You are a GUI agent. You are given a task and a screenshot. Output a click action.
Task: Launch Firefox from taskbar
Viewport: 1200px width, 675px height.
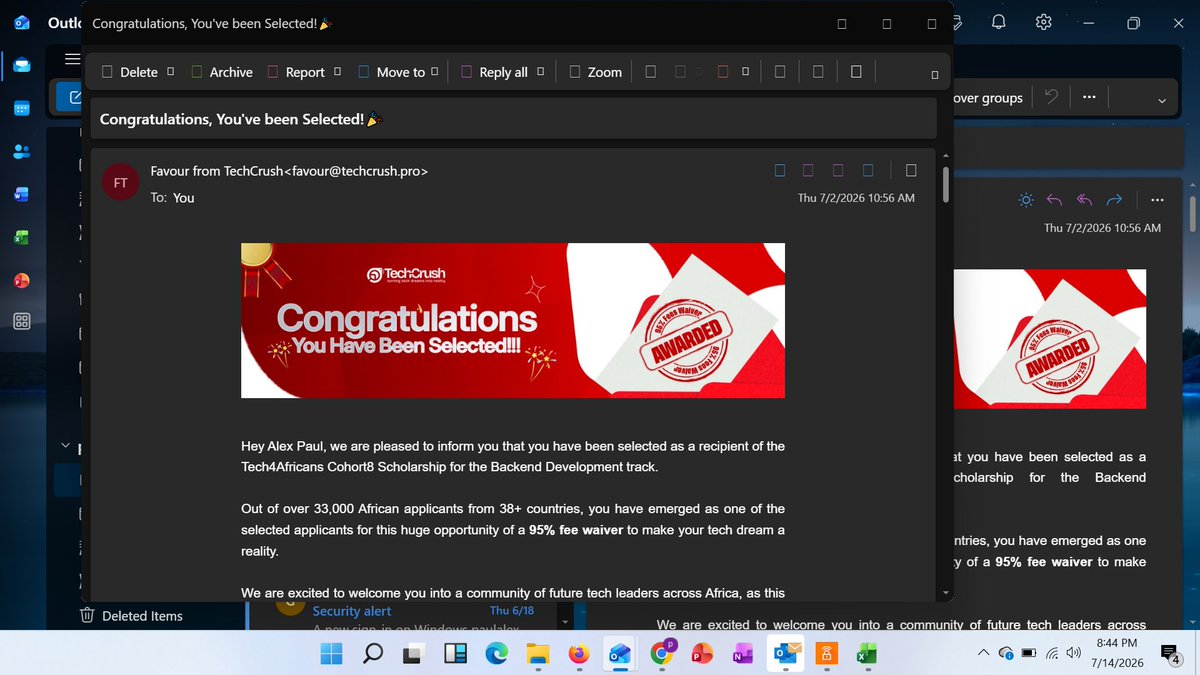(578, 654)
